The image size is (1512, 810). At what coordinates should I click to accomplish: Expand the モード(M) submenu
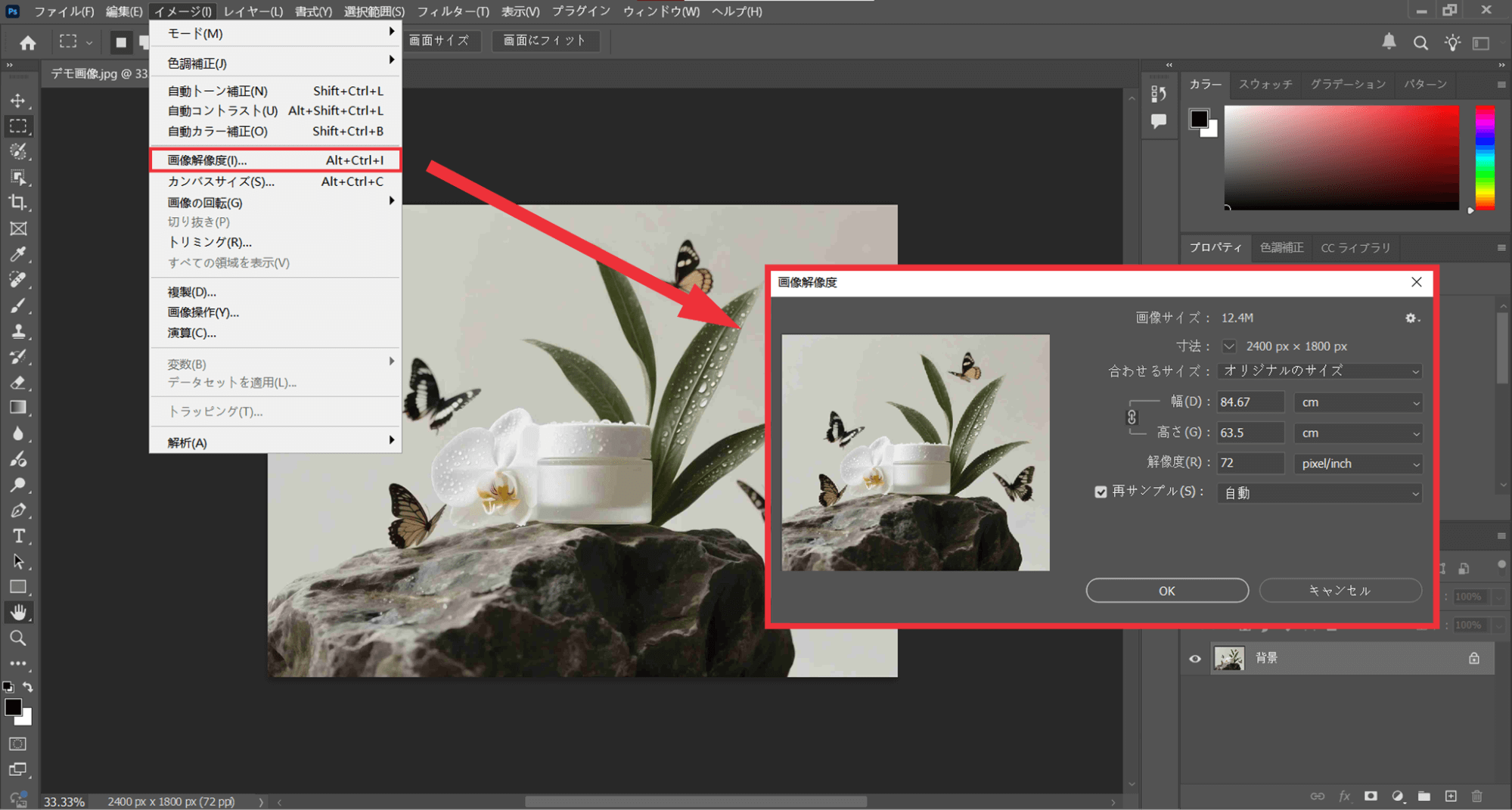[275, 33]
